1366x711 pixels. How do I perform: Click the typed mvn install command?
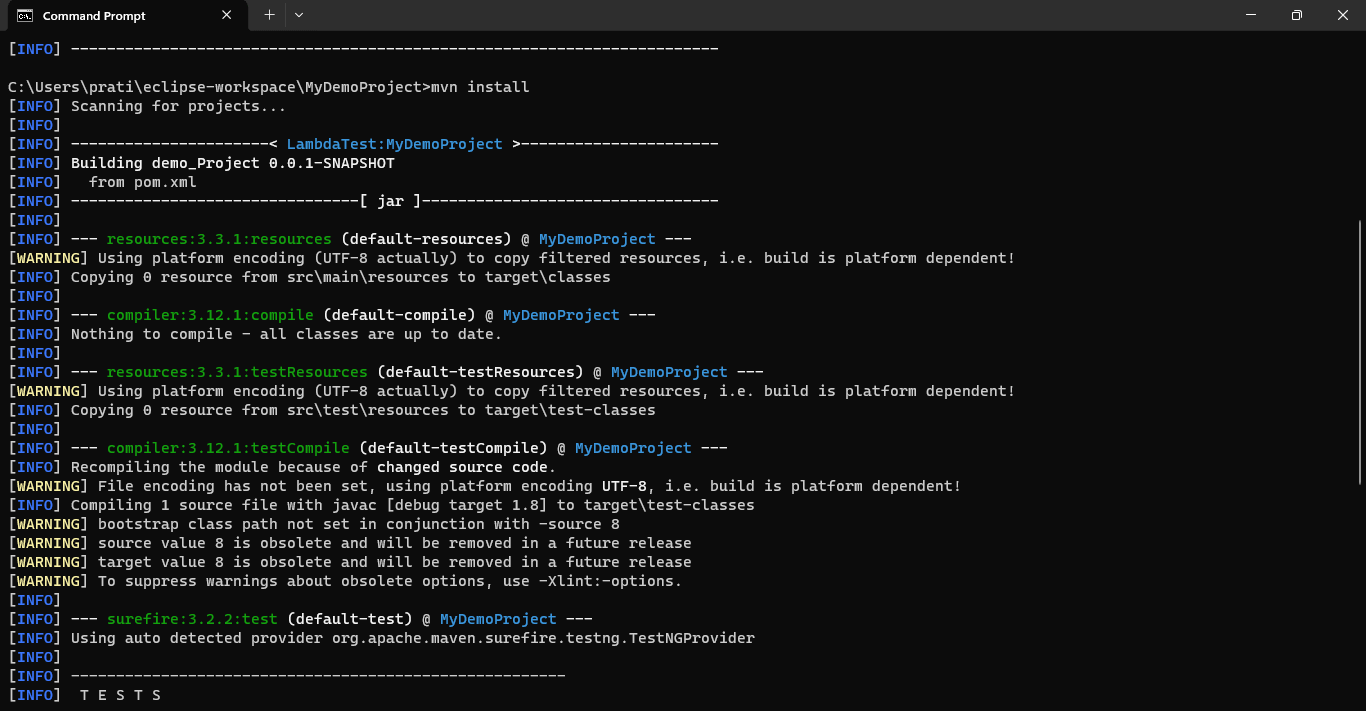click(x=480, y=87)
